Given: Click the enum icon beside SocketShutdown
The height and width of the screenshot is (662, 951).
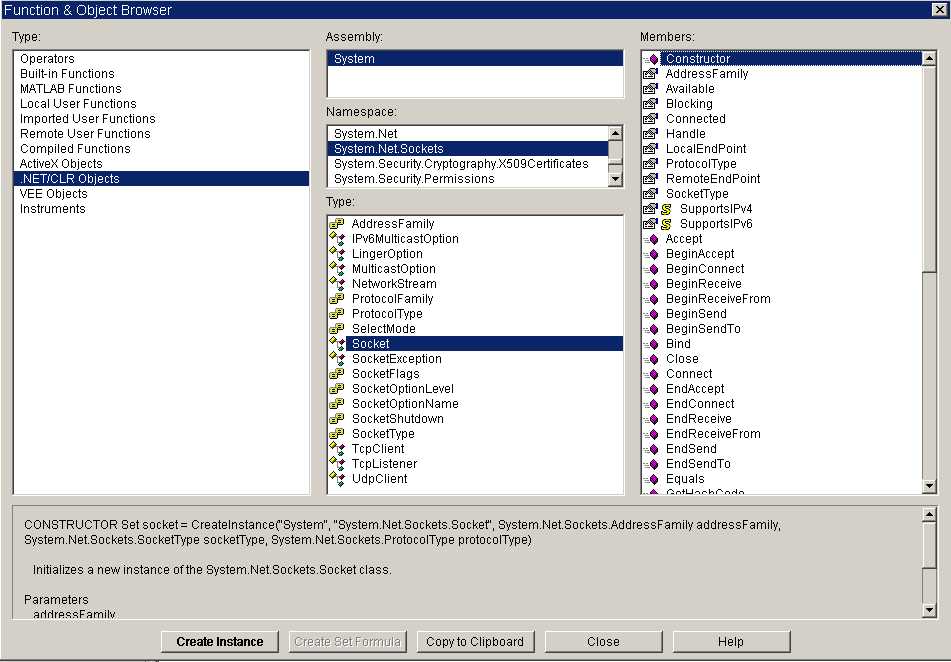Looking at the screenshot, I should tap(337, 419).
